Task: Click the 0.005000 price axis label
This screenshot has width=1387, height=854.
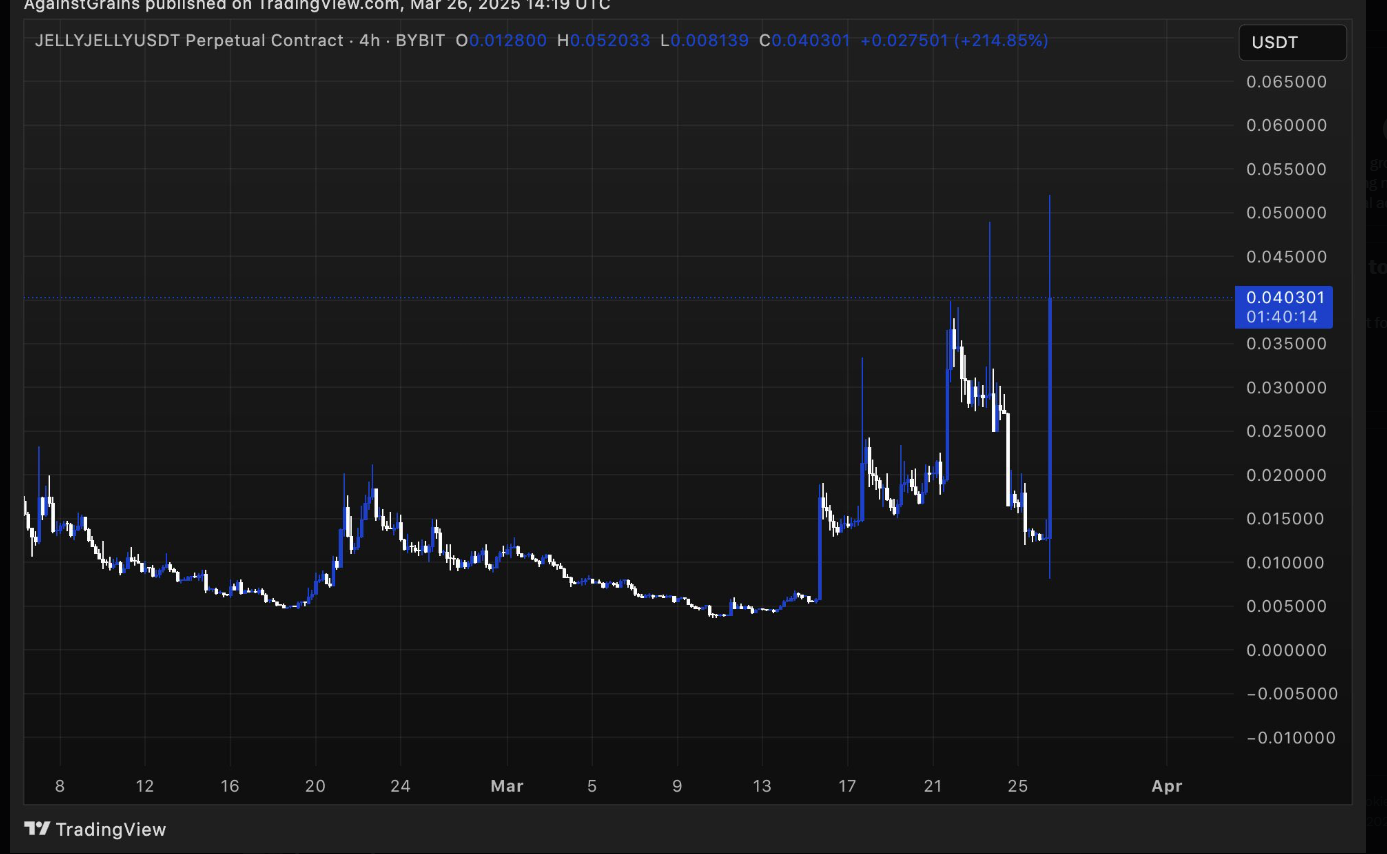Action: 1286,606
